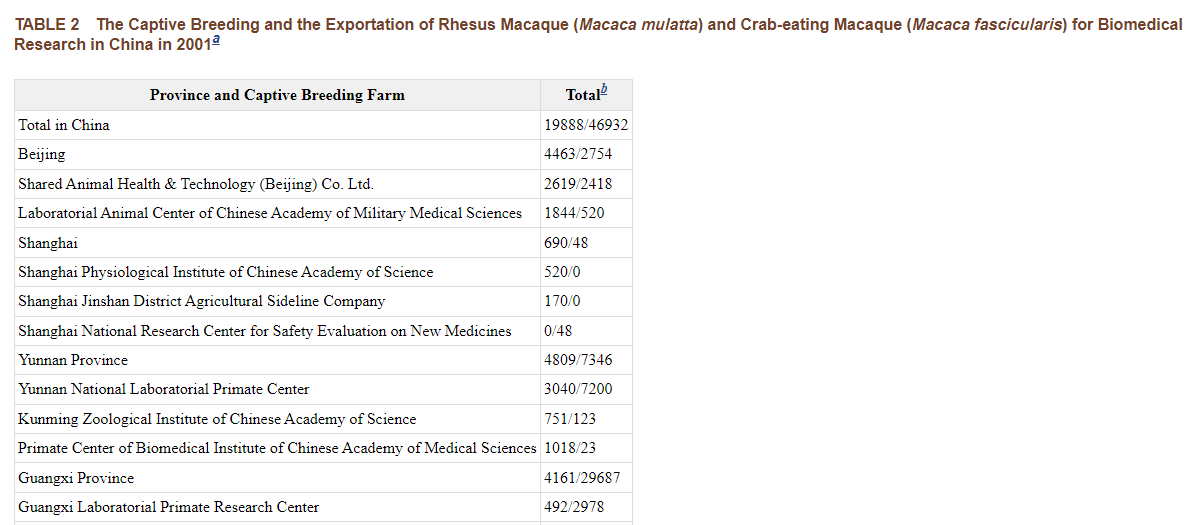Select Yunnan National Laboratorial Primate Center row
The height and width of the screenshot is (525, 1190).
coord(164,389)
